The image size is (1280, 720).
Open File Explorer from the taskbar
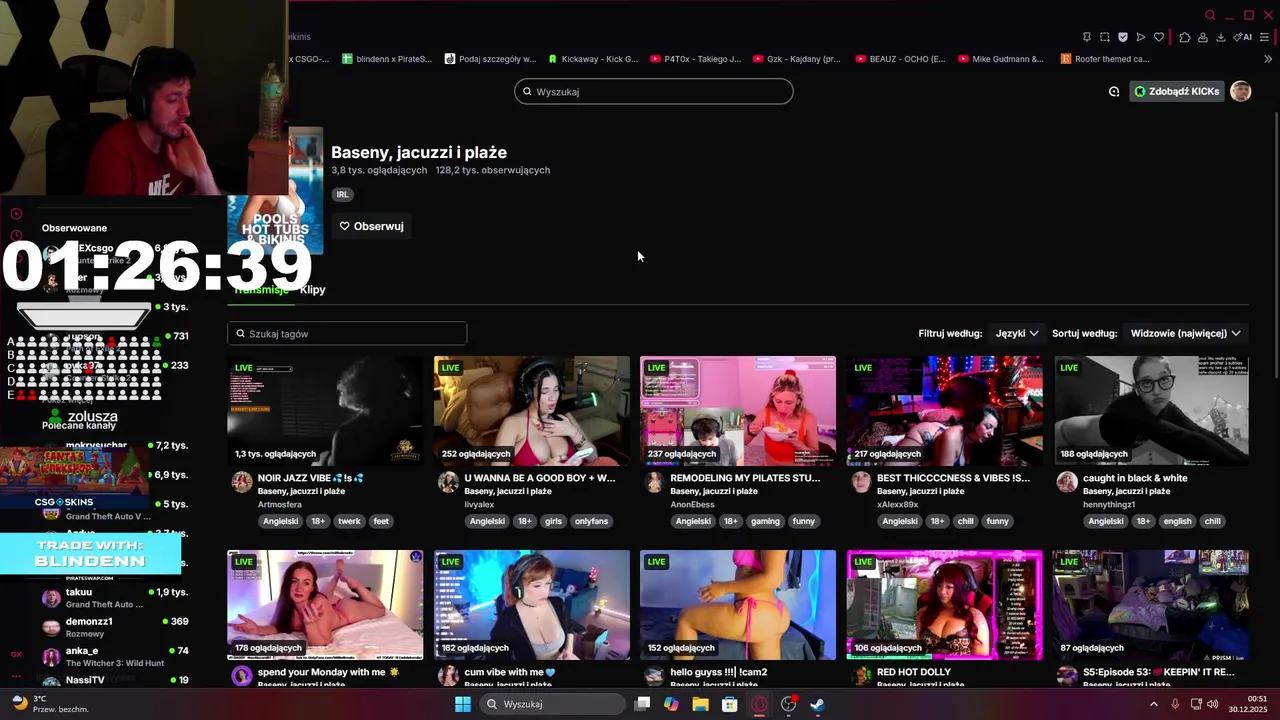[701, 704]
